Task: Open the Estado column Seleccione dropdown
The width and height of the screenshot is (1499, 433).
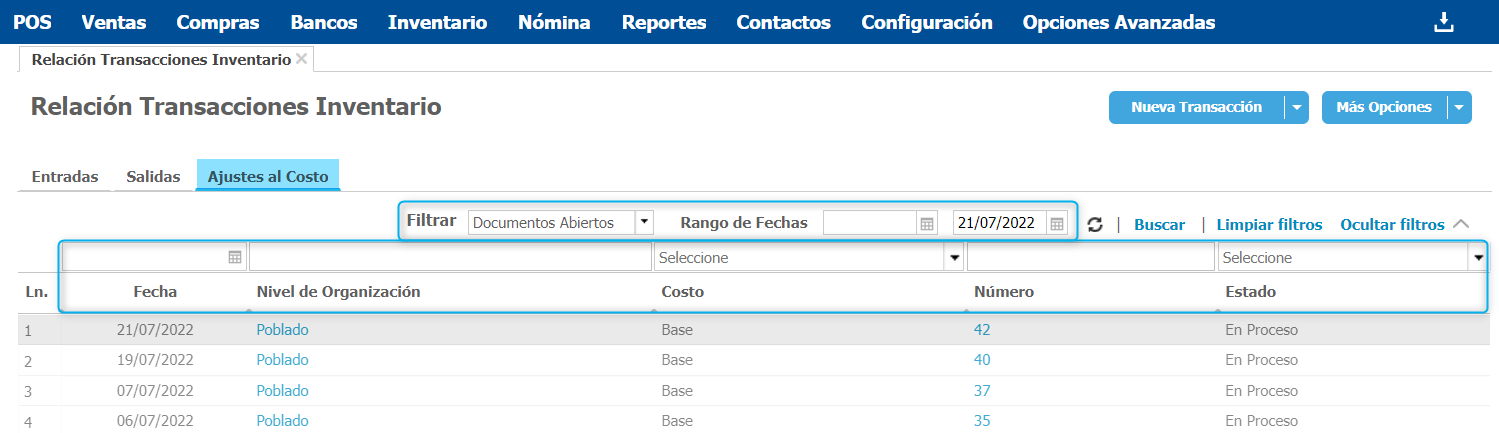Action: point(1477,258)
